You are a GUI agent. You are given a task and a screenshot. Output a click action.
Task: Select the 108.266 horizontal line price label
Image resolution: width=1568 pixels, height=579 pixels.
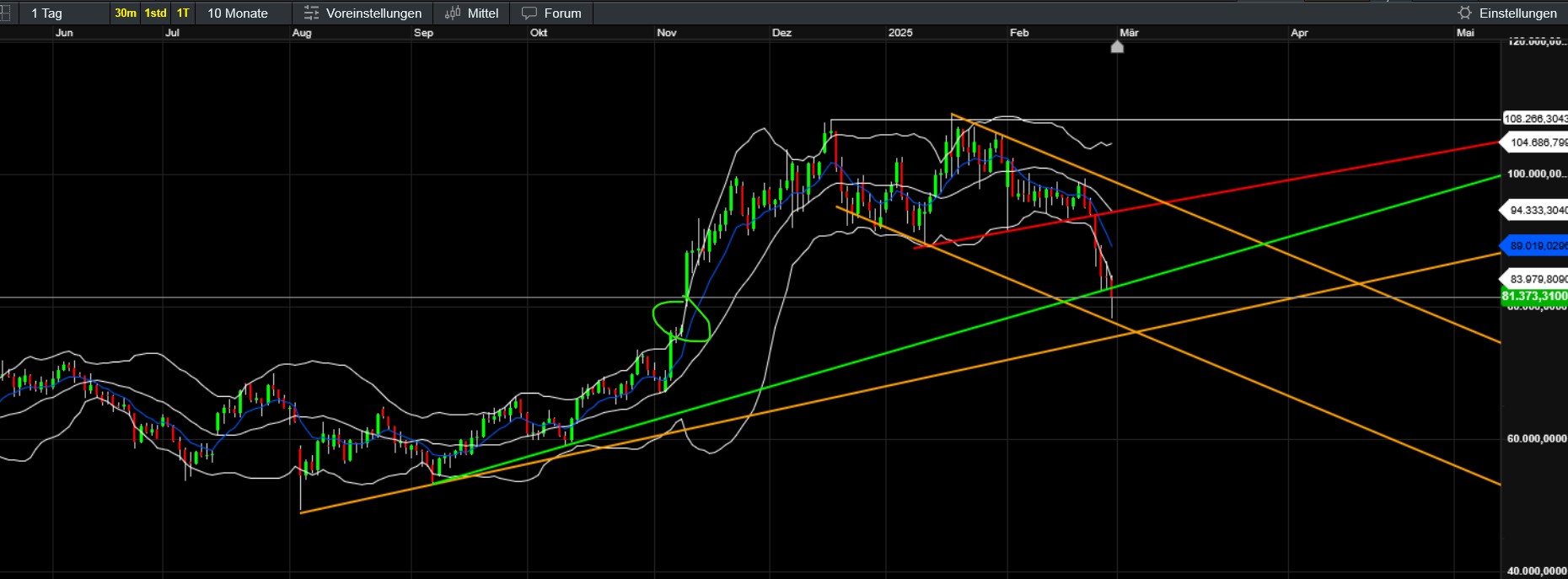(1535, 119)
